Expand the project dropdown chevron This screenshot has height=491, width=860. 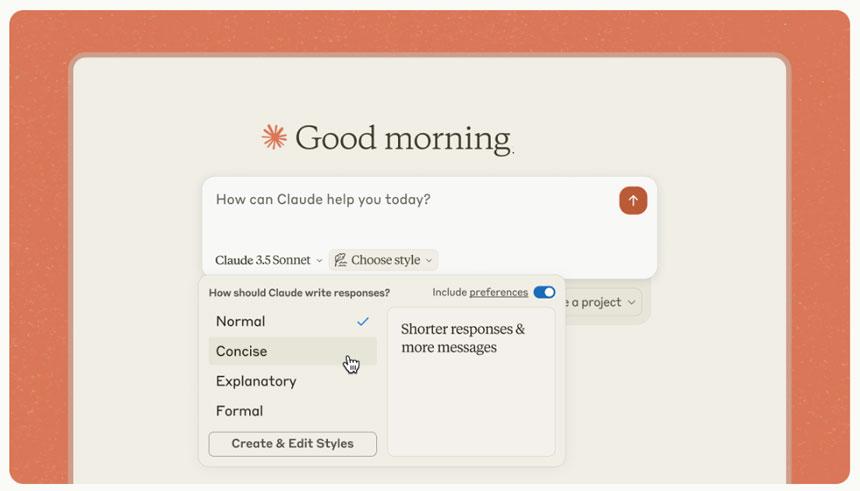[x=631, y=302]
